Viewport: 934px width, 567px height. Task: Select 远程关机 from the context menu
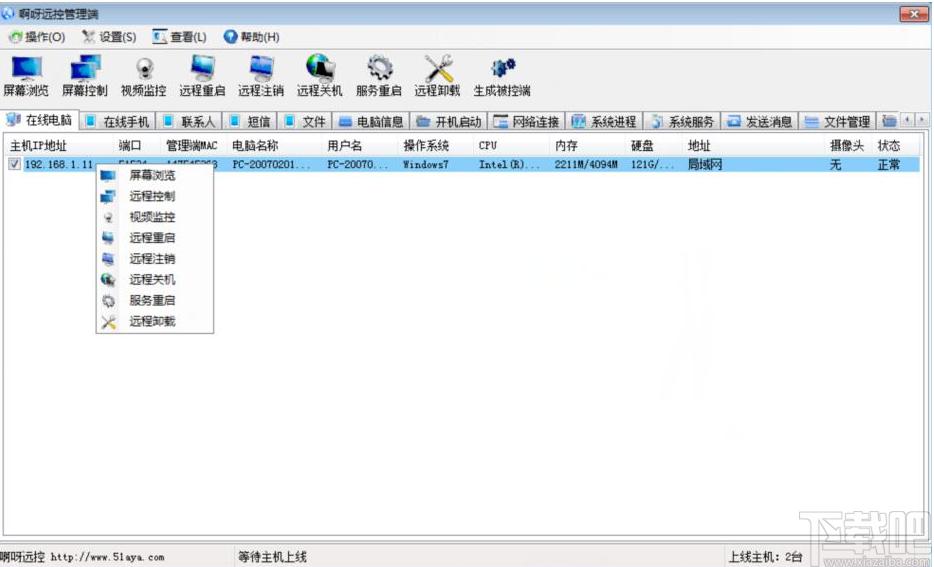(x=152, y=280)
